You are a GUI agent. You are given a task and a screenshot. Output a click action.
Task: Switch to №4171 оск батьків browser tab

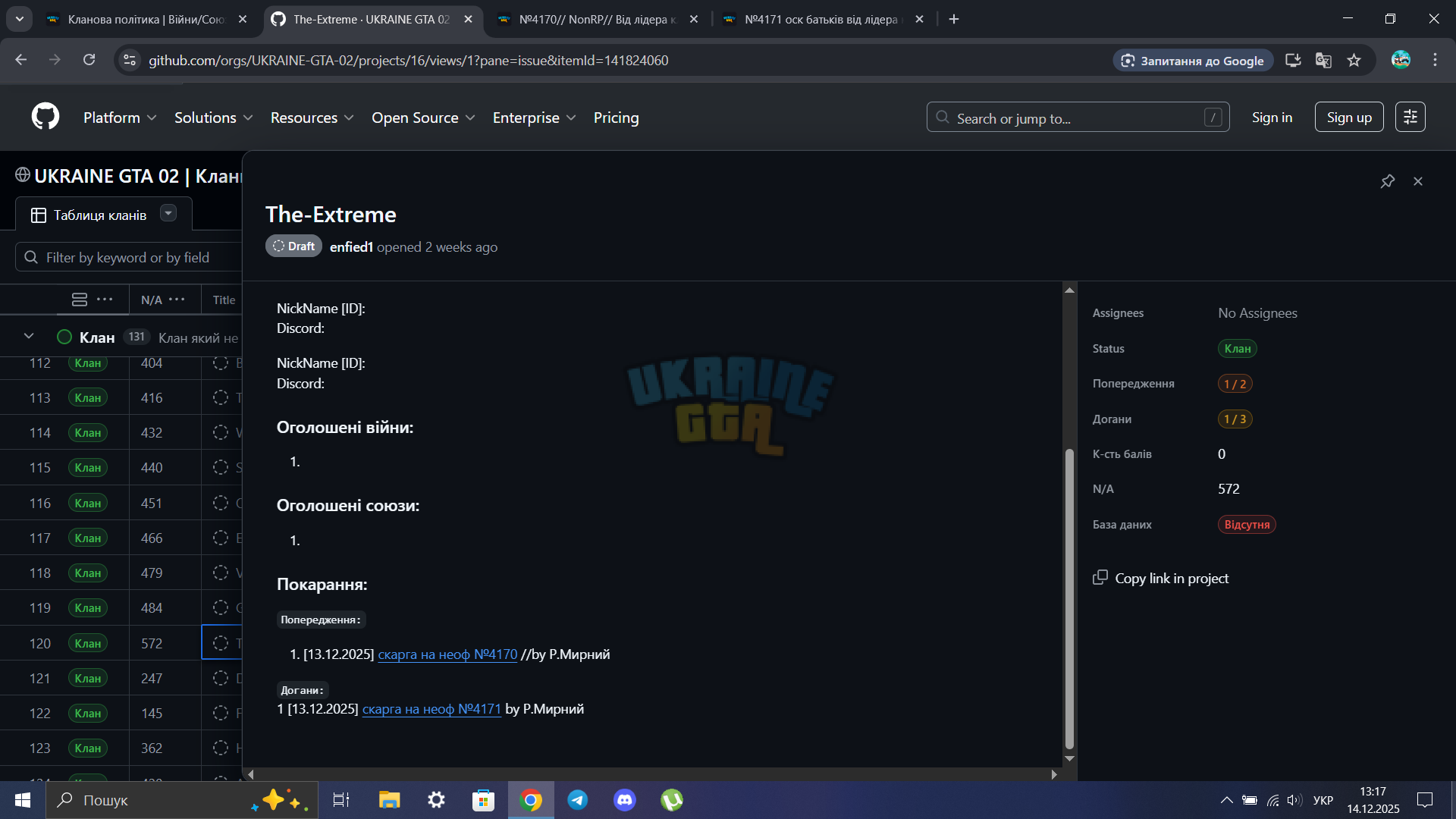[822, 19]
